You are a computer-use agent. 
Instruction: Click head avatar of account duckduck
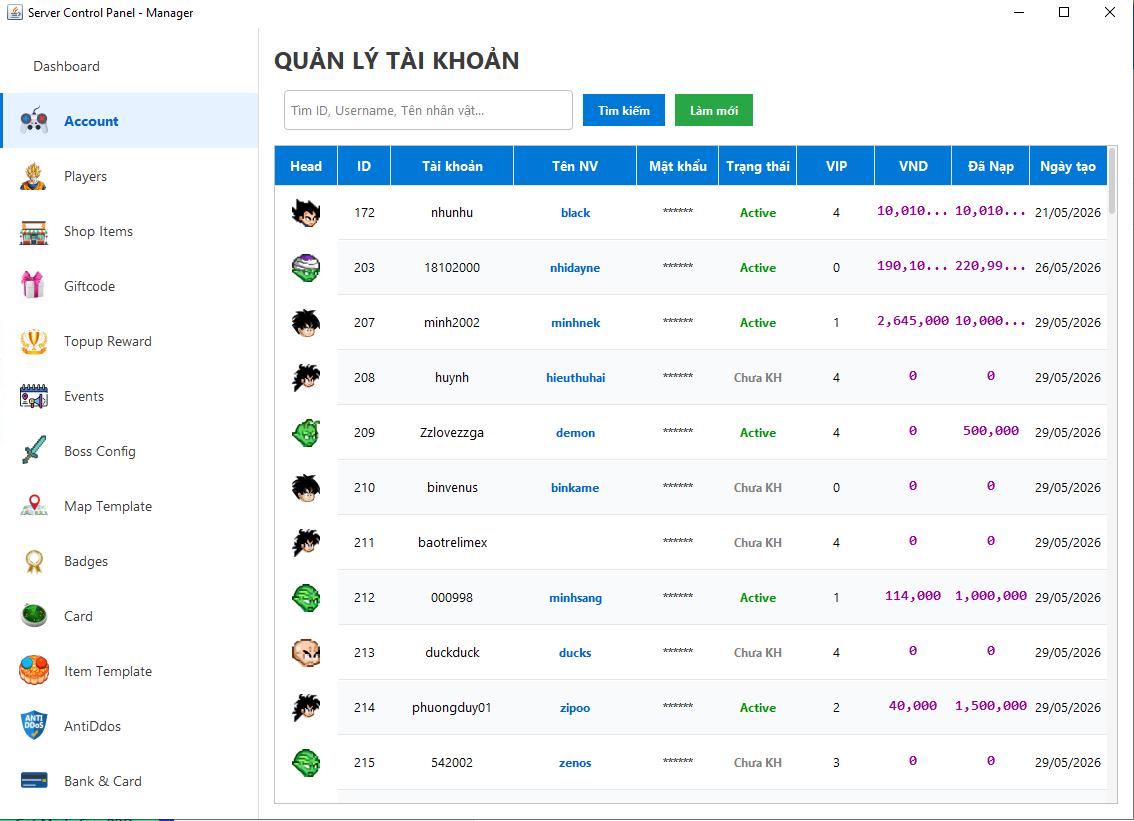click(x=306, y=652)
